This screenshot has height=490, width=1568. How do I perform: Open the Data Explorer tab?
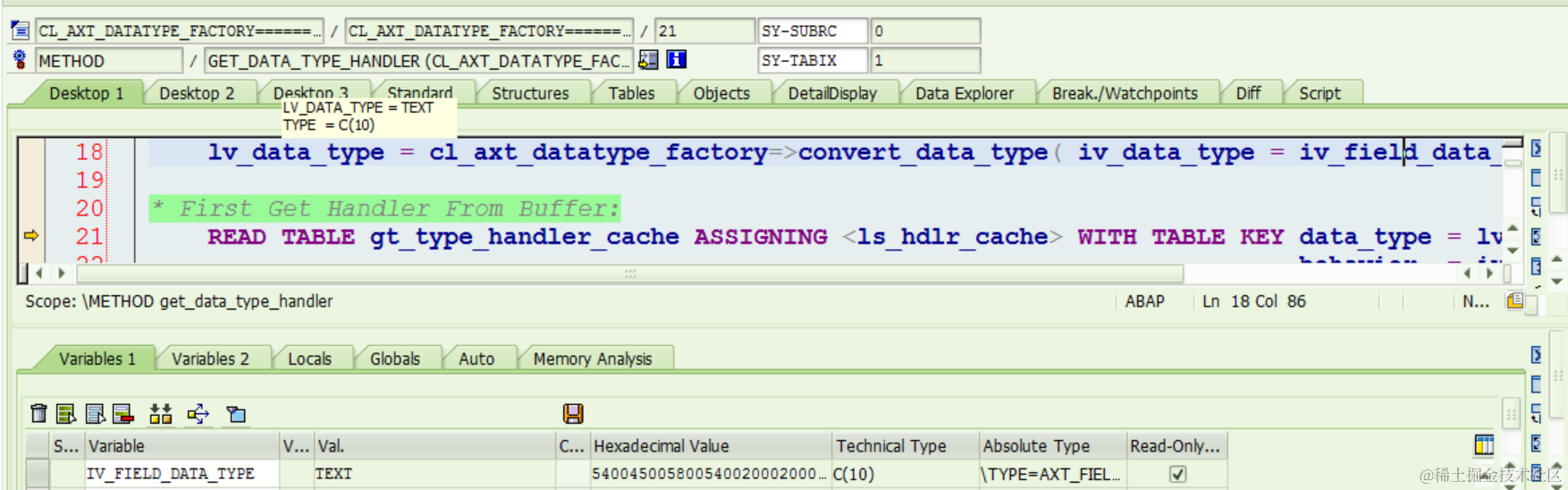[965, 93]
